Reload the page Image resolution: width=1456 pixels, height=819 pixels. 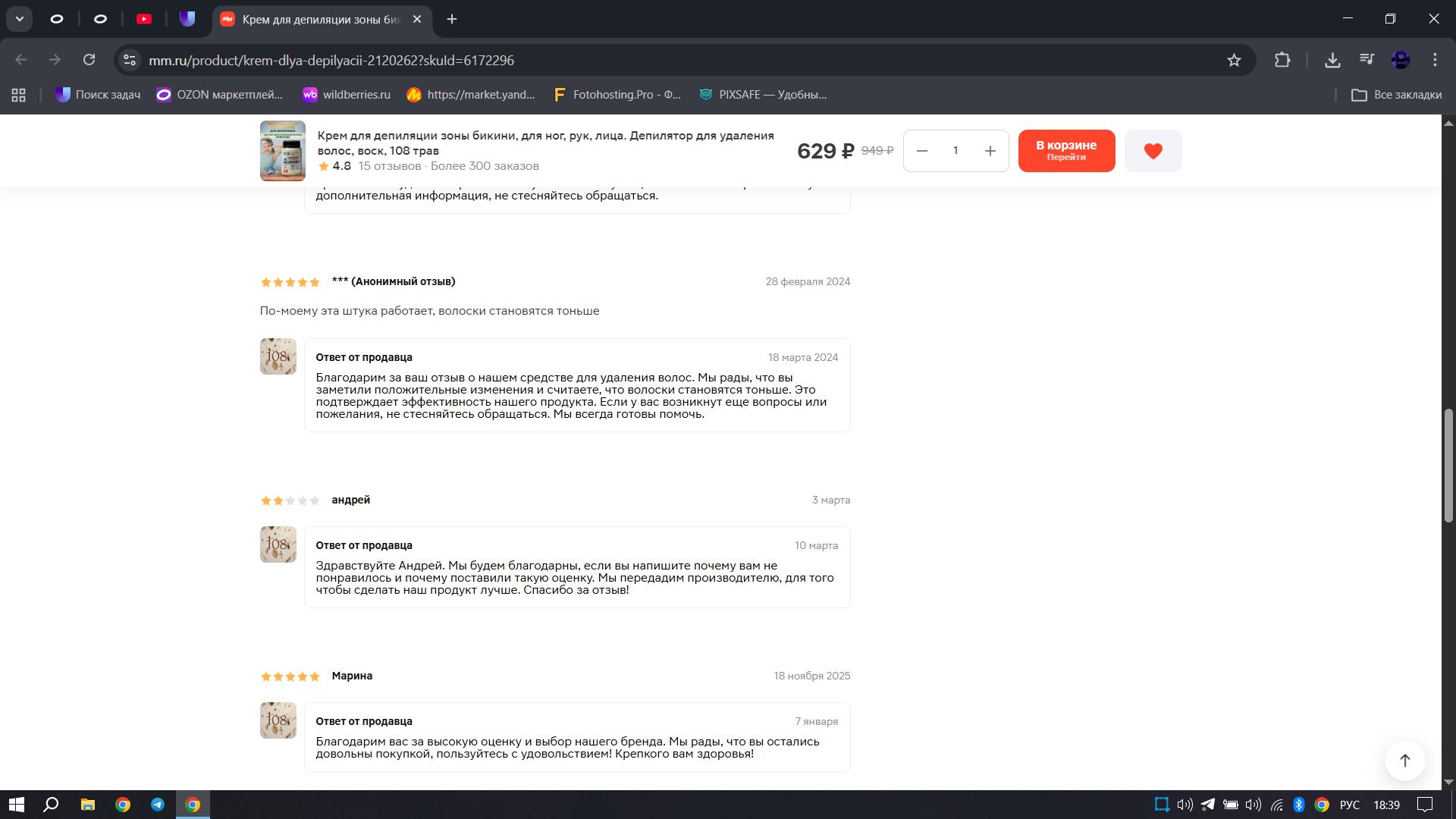point(89,60)
